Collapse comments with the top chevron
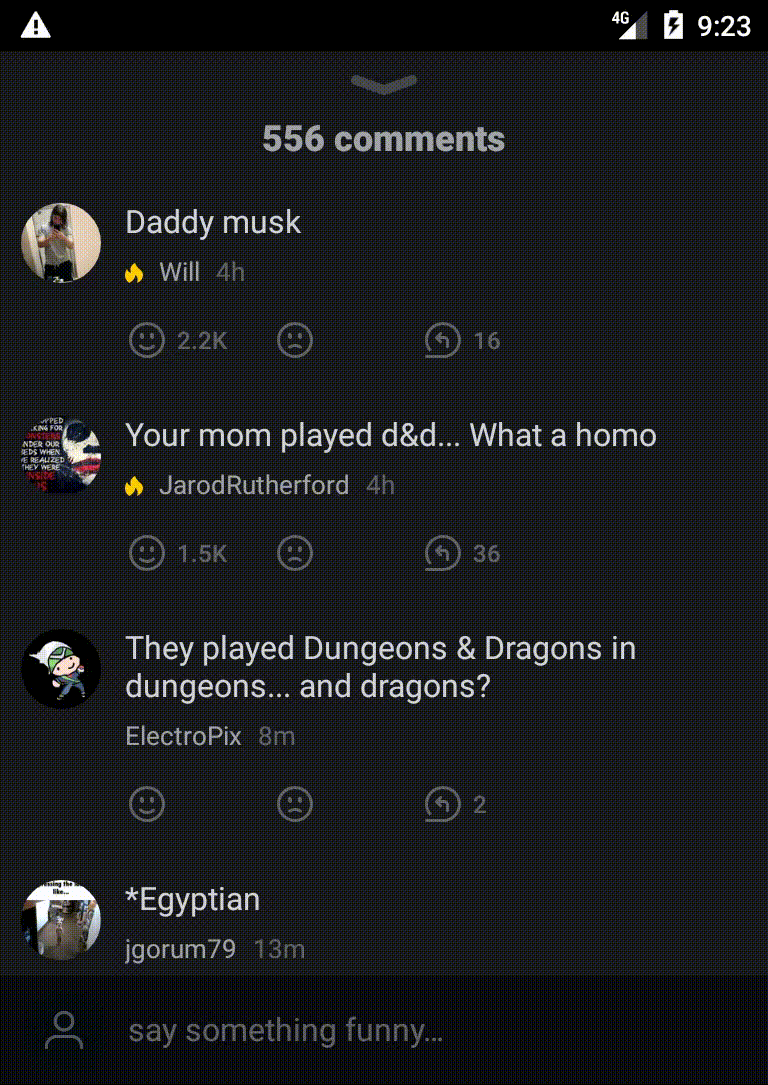768x1085 pixels. click(383, 84)
